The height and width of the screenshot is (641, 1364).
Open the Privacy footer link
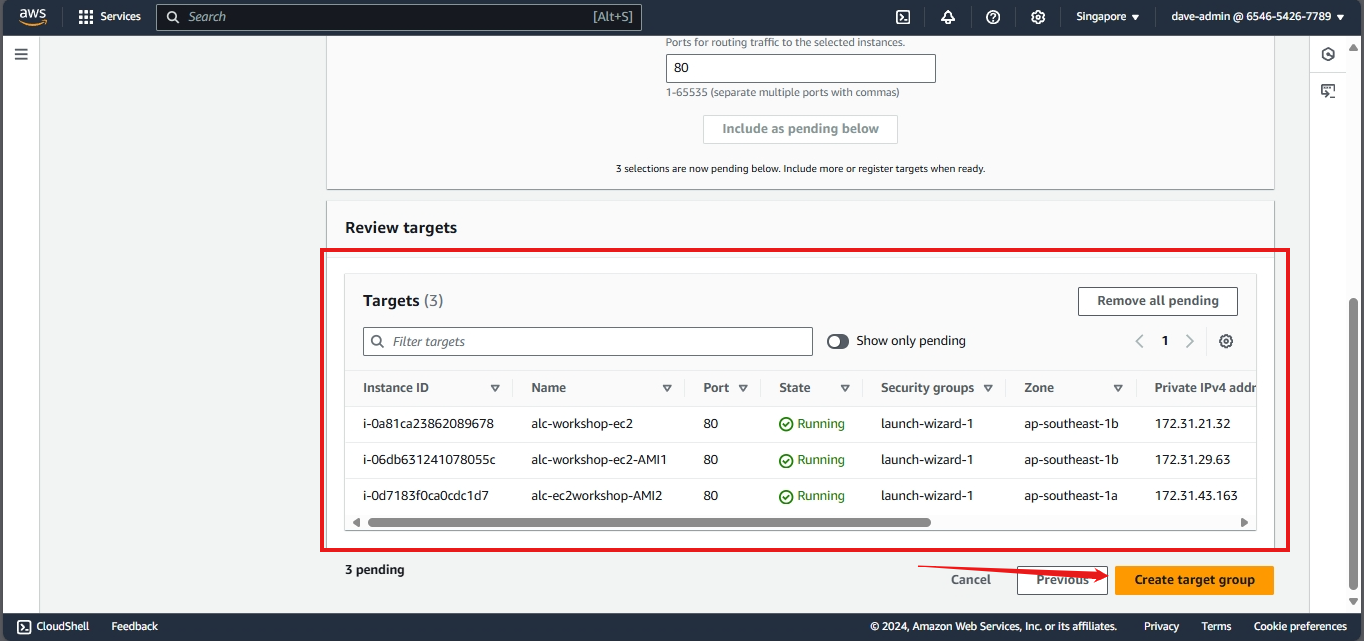pos(1161,626)
